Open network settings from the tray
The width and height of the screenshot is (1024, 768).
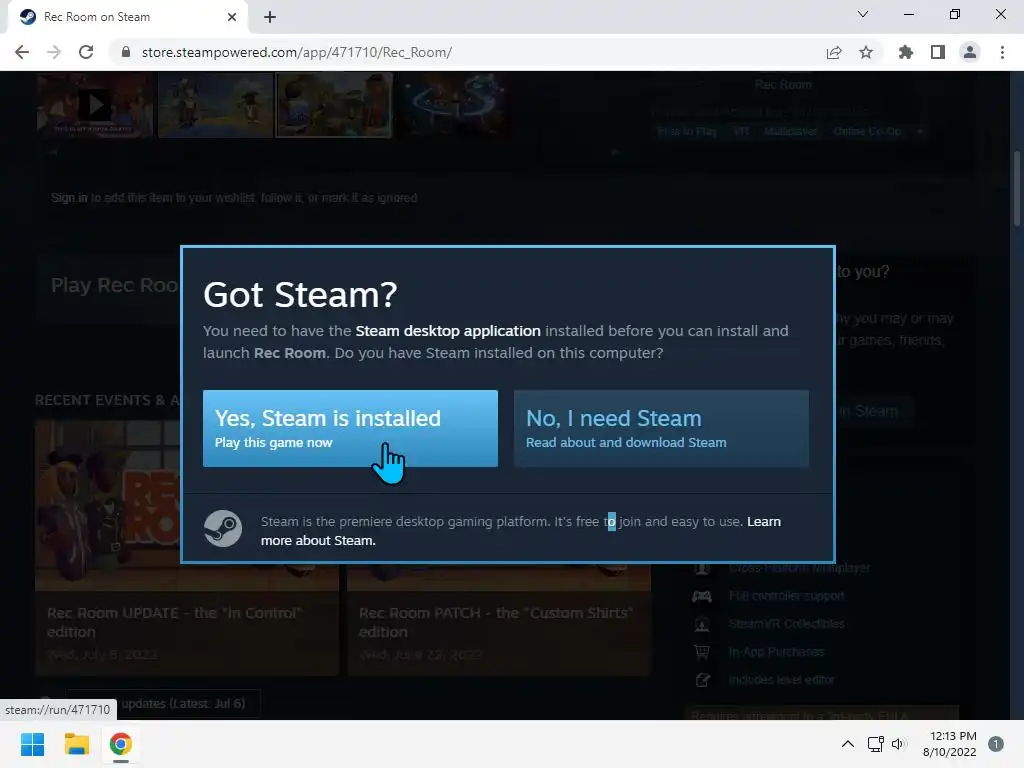tap(875, 744)
